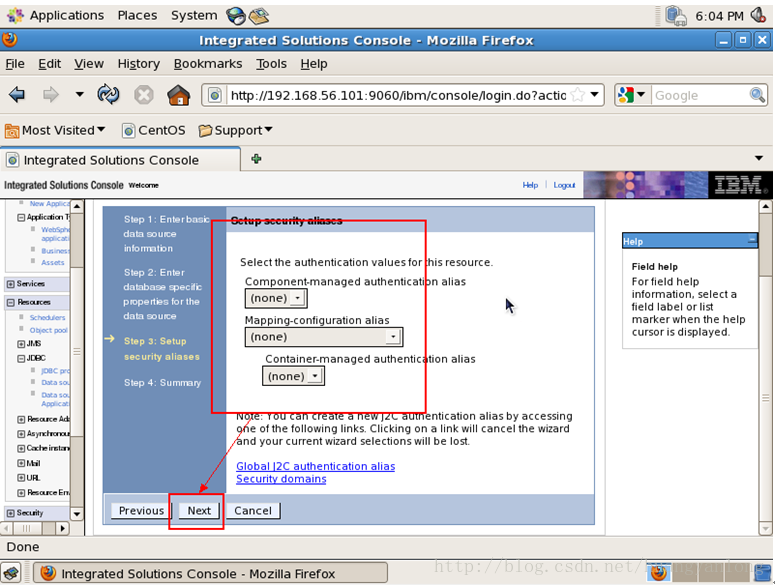Expand the URL tree node
Image resolution: width=775 pixels, height=586 pixels.
[x=21, y=478]
